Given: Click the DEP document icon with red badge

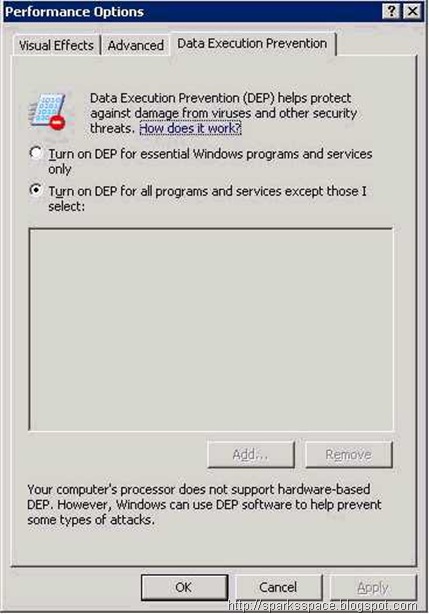Looking at the screenshot, I should point(49,112).
